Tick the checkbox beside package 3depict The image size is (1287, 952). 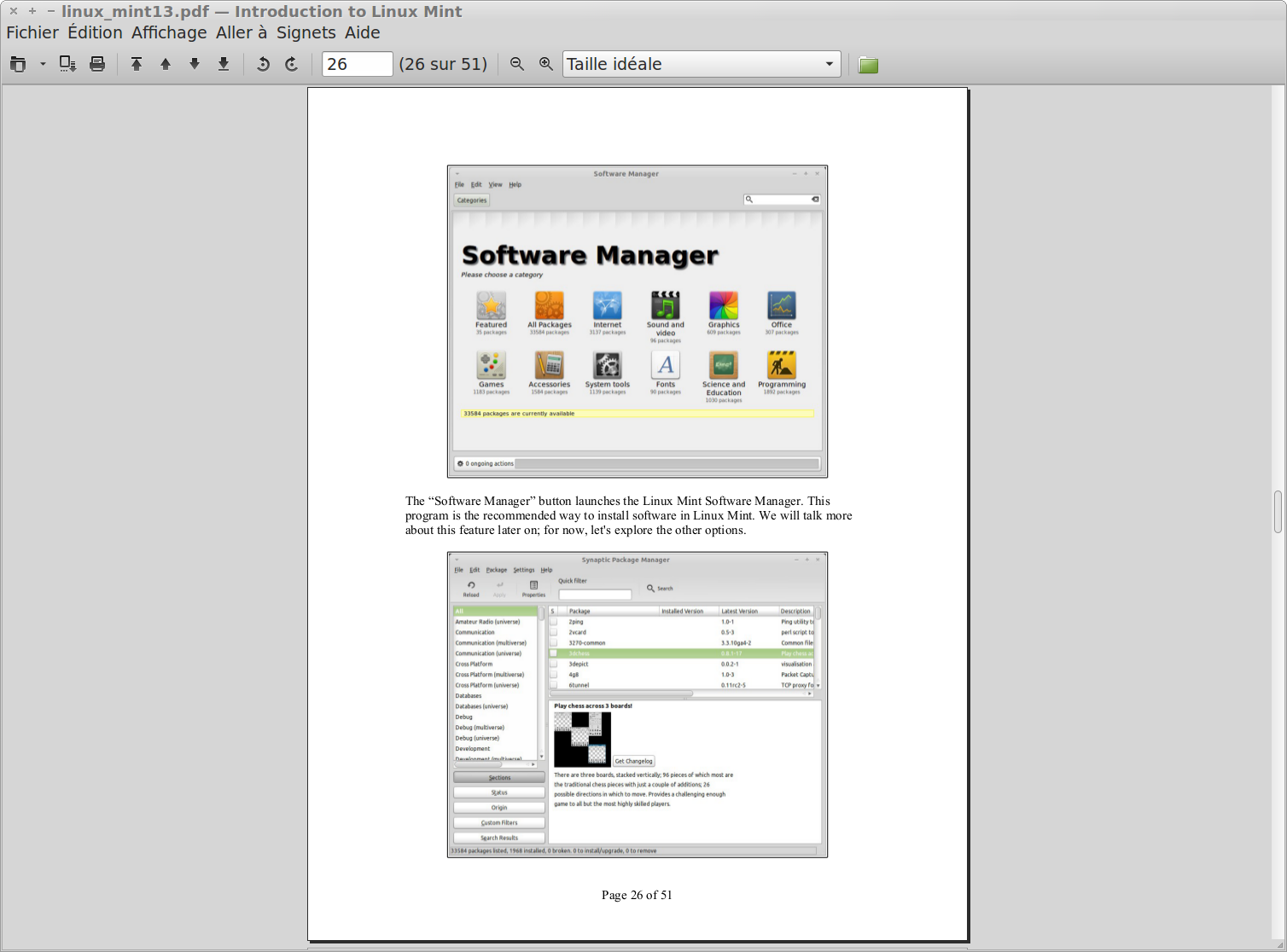point(553,664)
